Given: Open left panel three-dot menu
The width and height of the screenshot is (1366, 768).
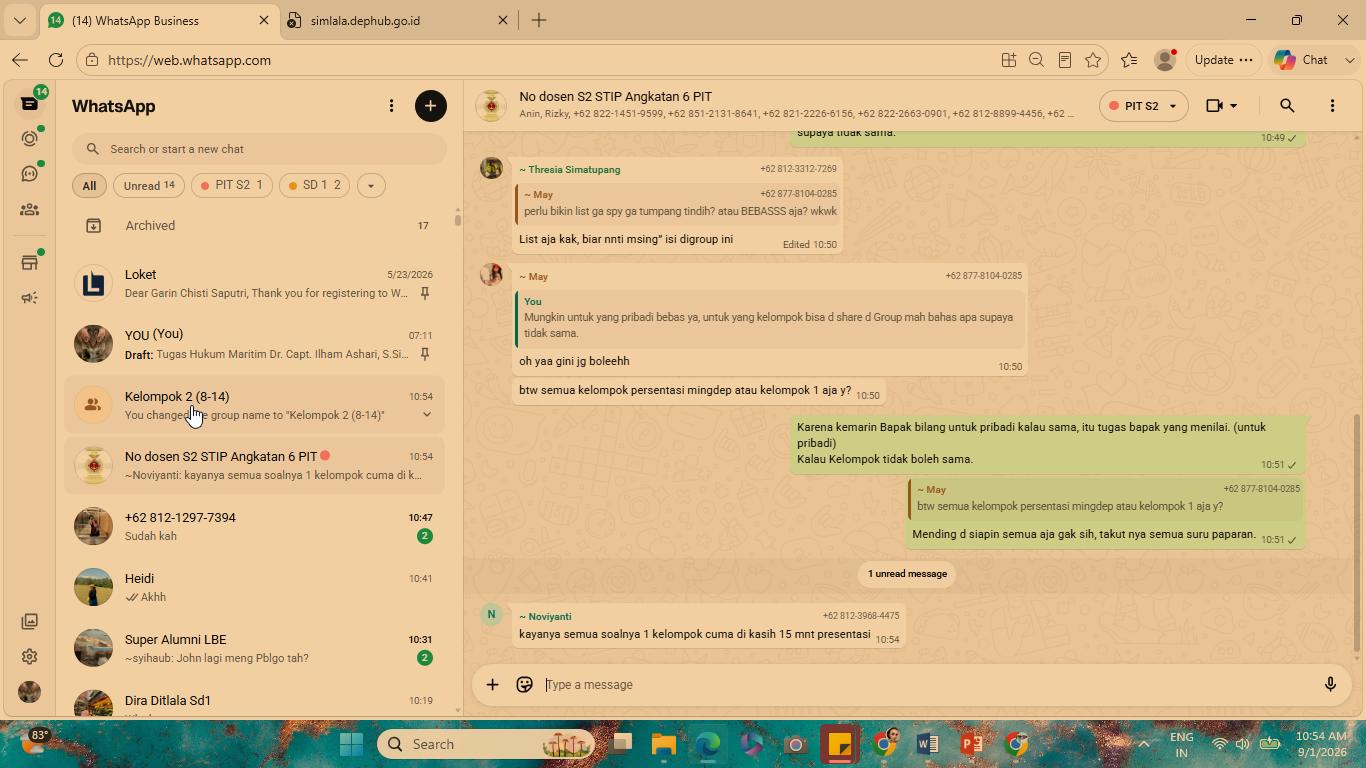Looking at the screenshot, I should point(391,106).
